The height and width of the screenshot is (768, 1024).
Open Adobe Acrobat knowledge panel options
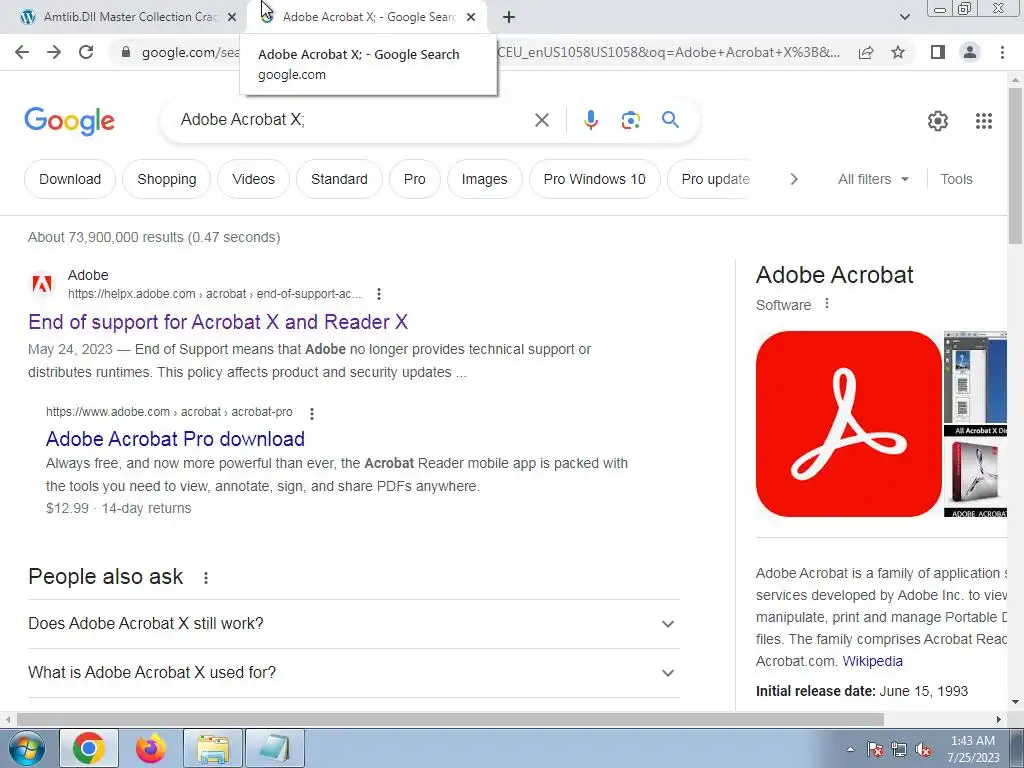coord(827,304)
